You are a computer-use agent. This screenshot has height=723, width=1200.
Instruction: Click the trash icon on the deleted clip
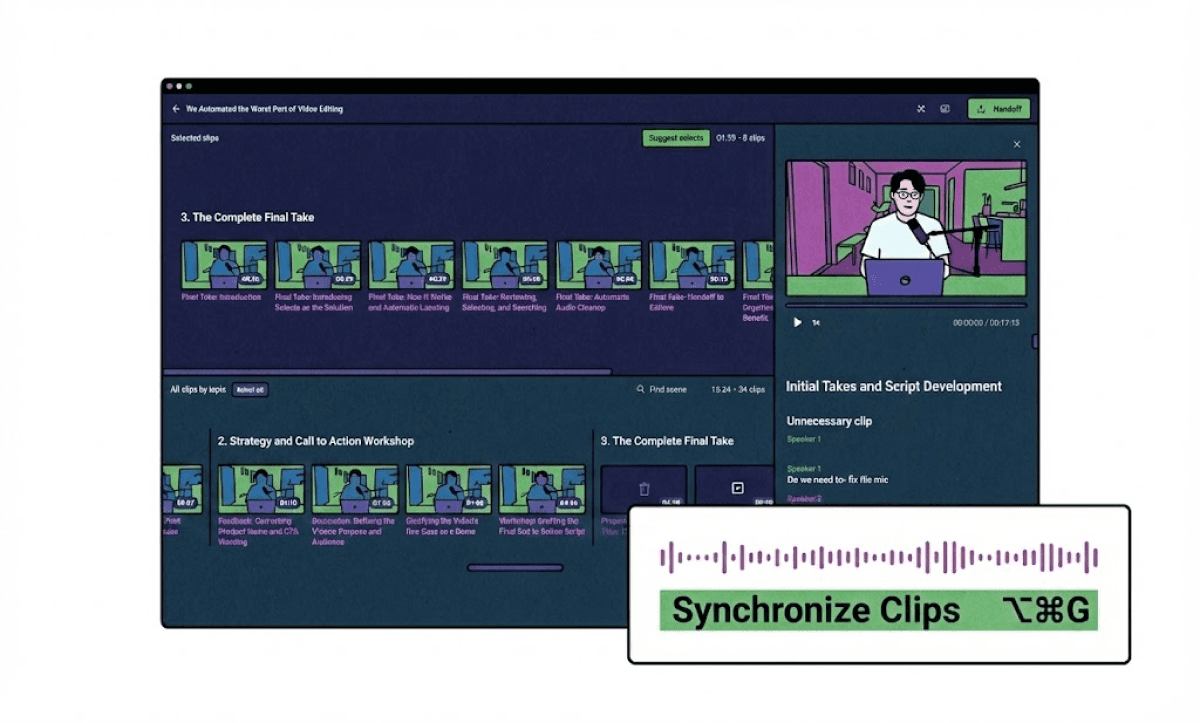pos(644,487)
